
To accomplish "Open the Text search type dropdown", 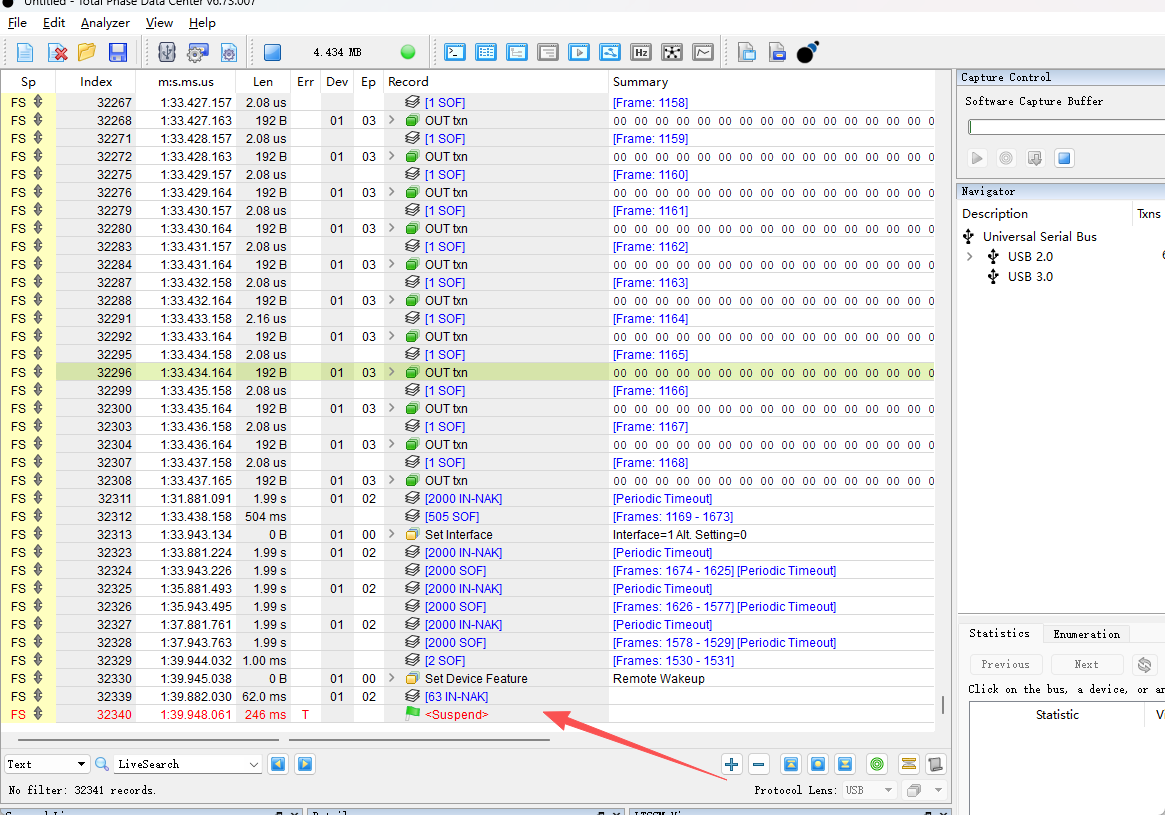I will coord(47,764).
